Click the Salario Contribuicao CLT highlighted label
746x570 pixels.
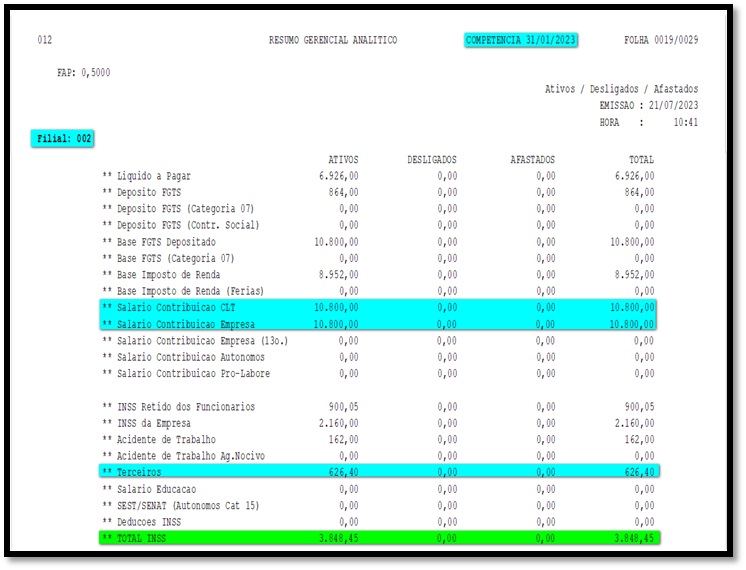click(176, 307)
